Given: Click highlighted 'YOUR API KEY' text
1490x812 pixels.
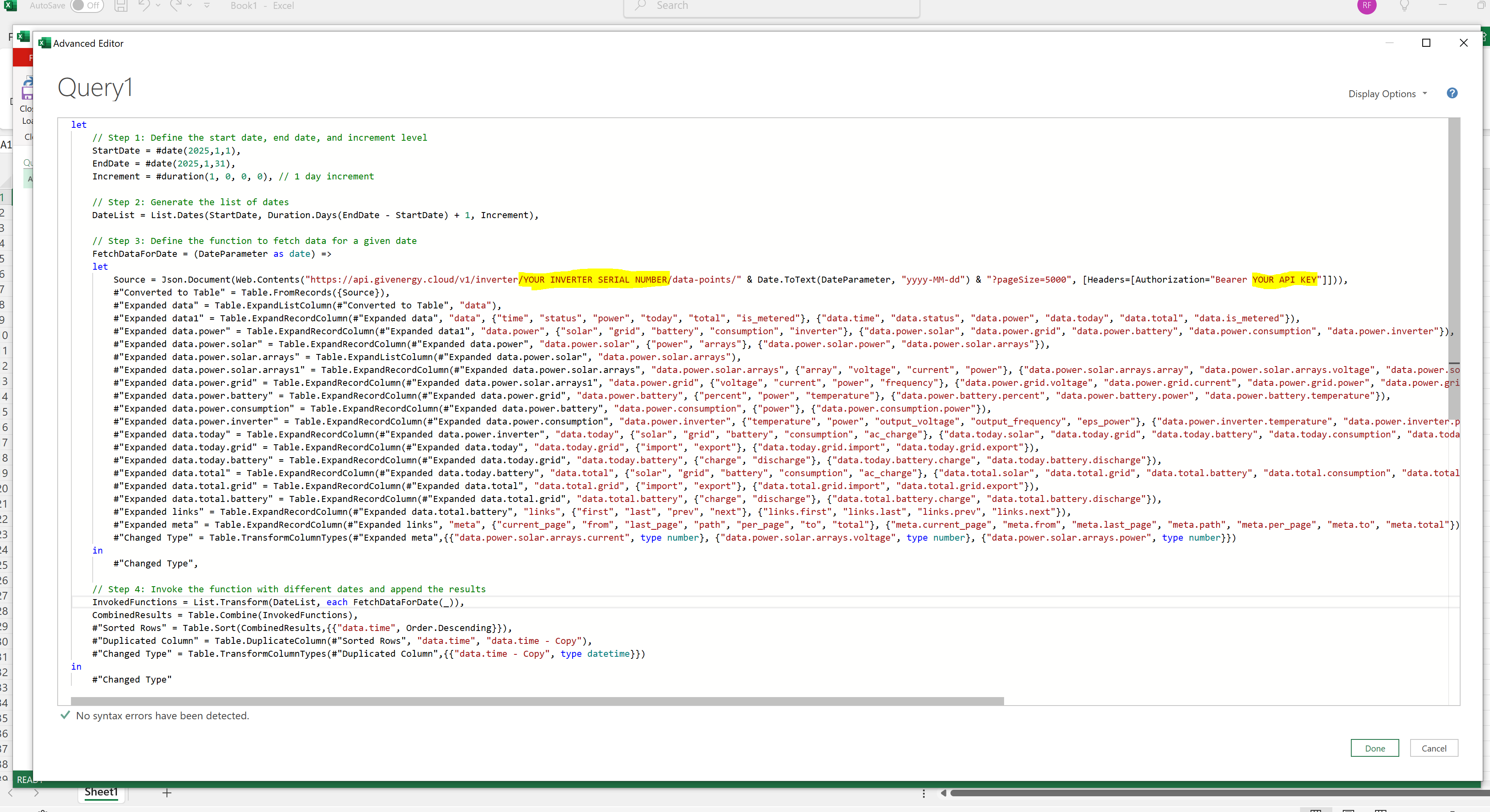Looking at the screenshot, I should click(x=1284, y=279).
